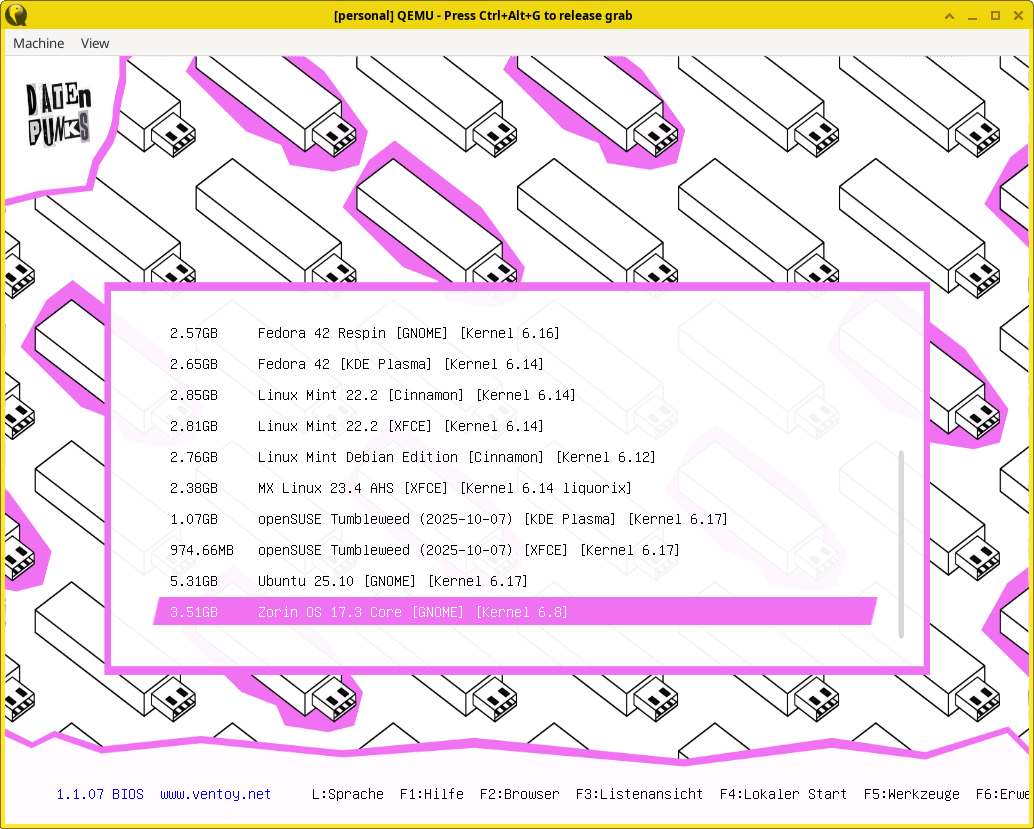
Task: Open the Machine menu
Action: [x=39, y=43]
